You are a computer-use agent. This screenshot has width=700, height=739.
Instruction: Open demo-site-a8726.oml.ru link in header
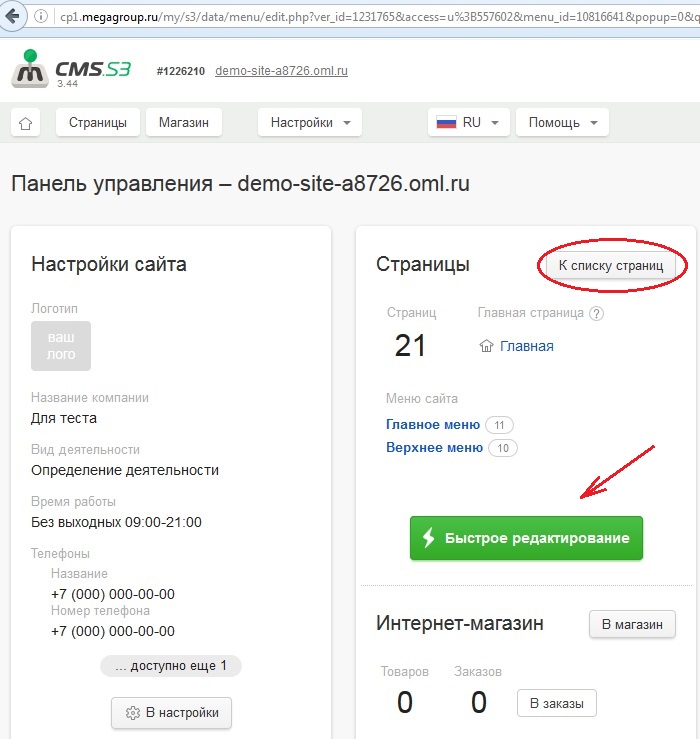pos(281,71)
